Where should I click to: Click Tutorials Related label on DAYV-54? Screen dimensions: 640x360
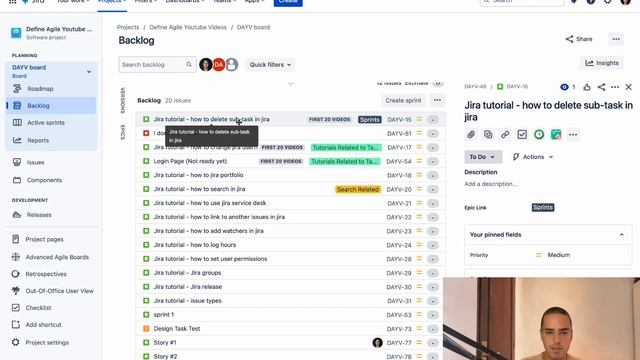[345, 162]
